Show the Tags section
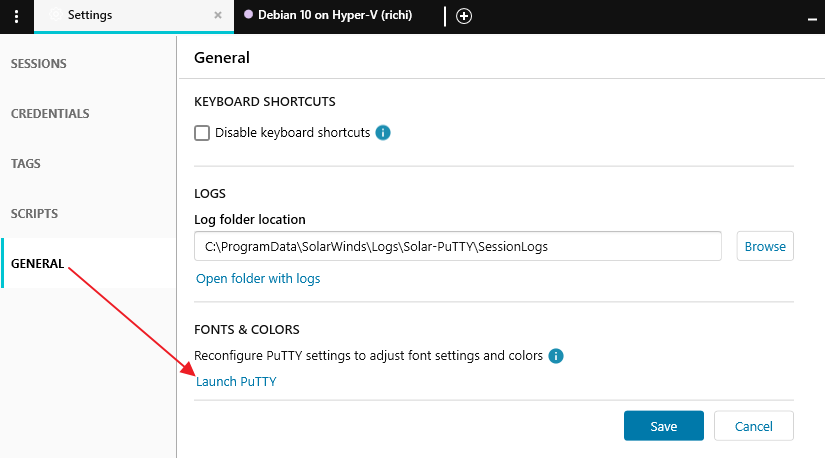Image resolution: width=825 pixels, height=458 pixels. 26,164
